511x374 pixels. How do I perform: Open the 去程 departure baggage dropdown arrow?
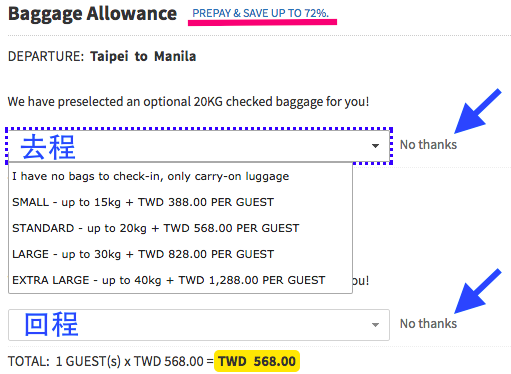375,146
